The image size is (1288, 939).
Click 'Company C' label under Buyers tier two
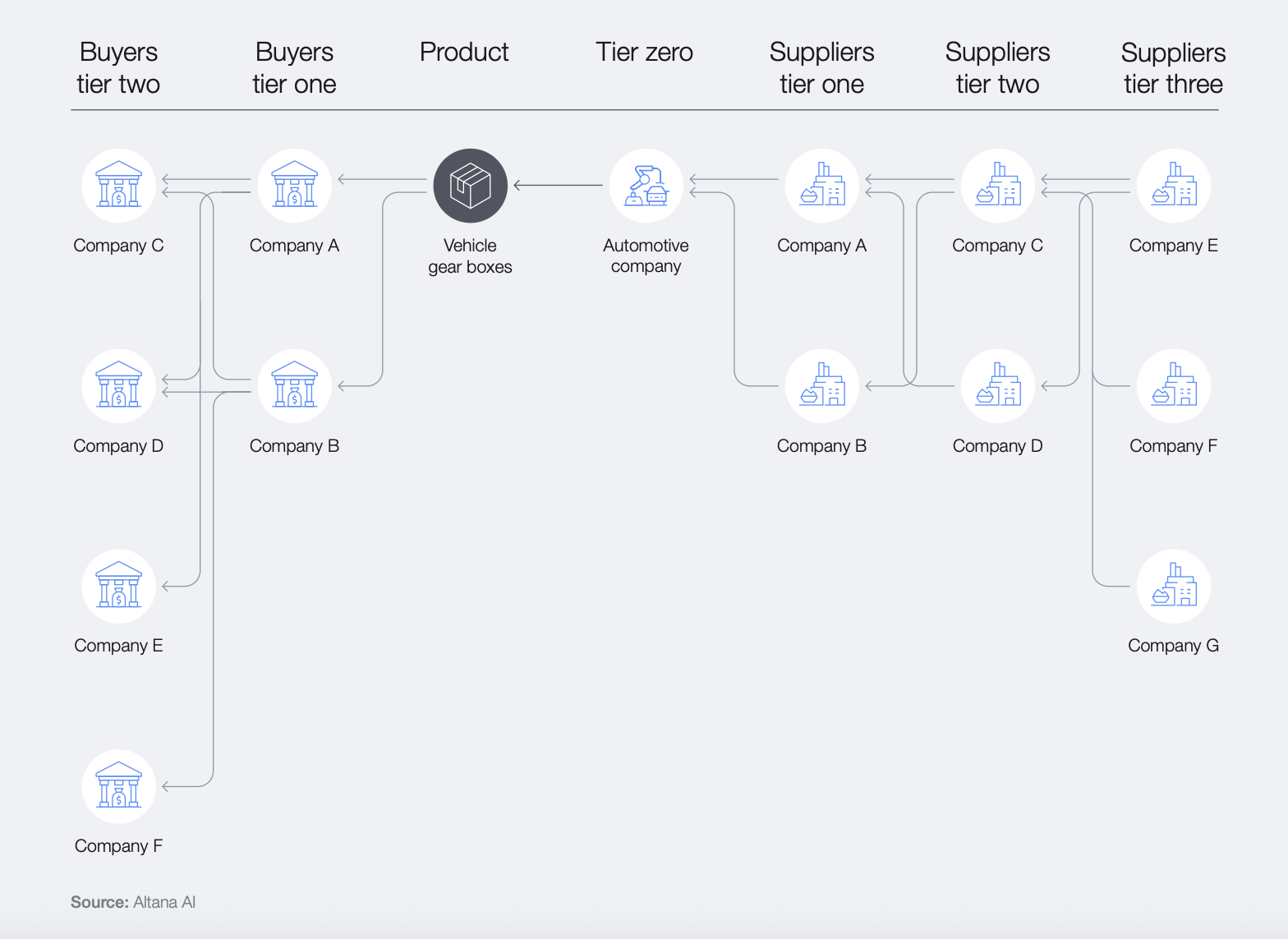(x=118, y=246)
